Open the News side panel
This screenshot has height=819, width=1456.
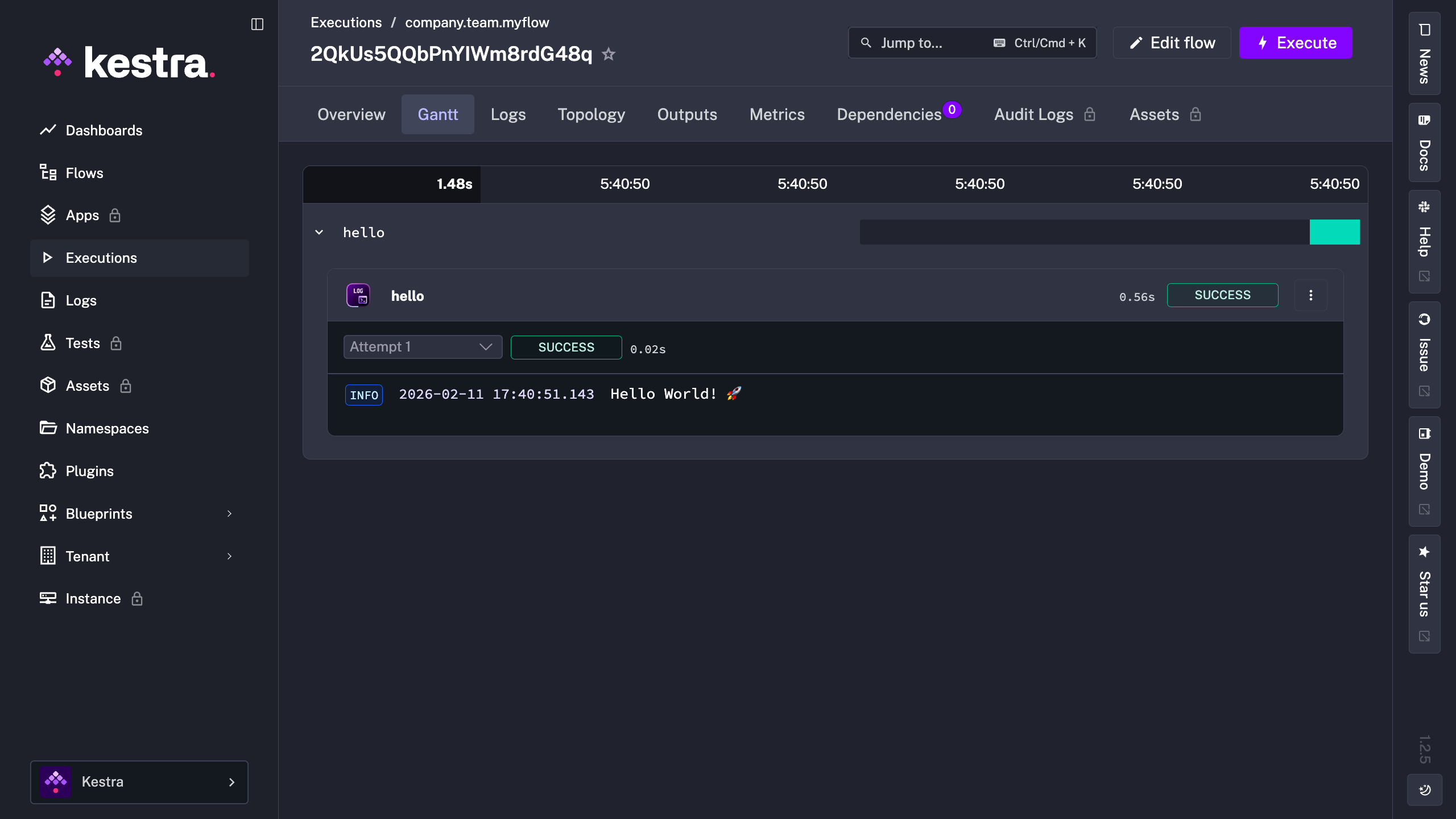[x=1424, y=53]
